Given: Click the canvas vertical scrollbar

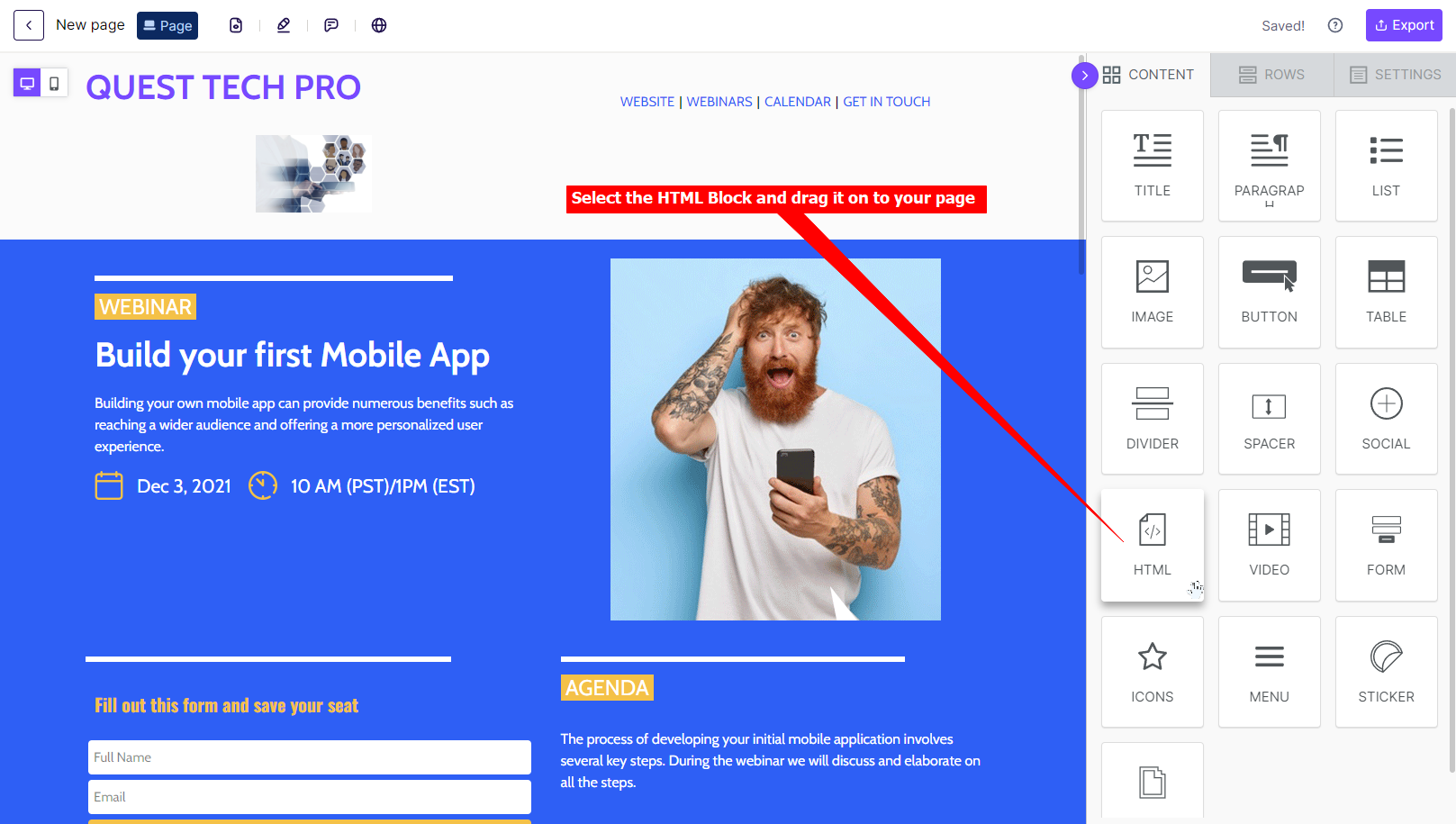Looking at the screenshot, I should (1081, 165).
